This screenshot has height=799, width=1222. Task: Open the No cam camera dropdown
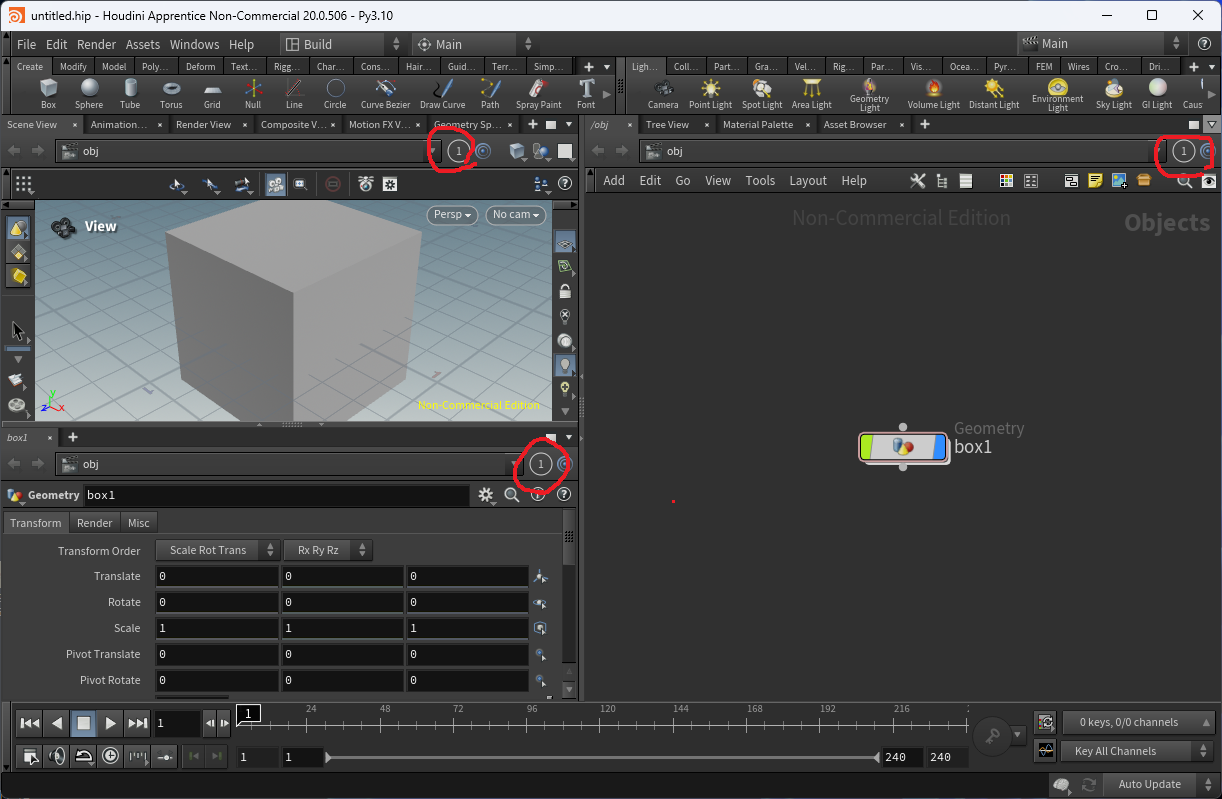[x=515, y=215]
